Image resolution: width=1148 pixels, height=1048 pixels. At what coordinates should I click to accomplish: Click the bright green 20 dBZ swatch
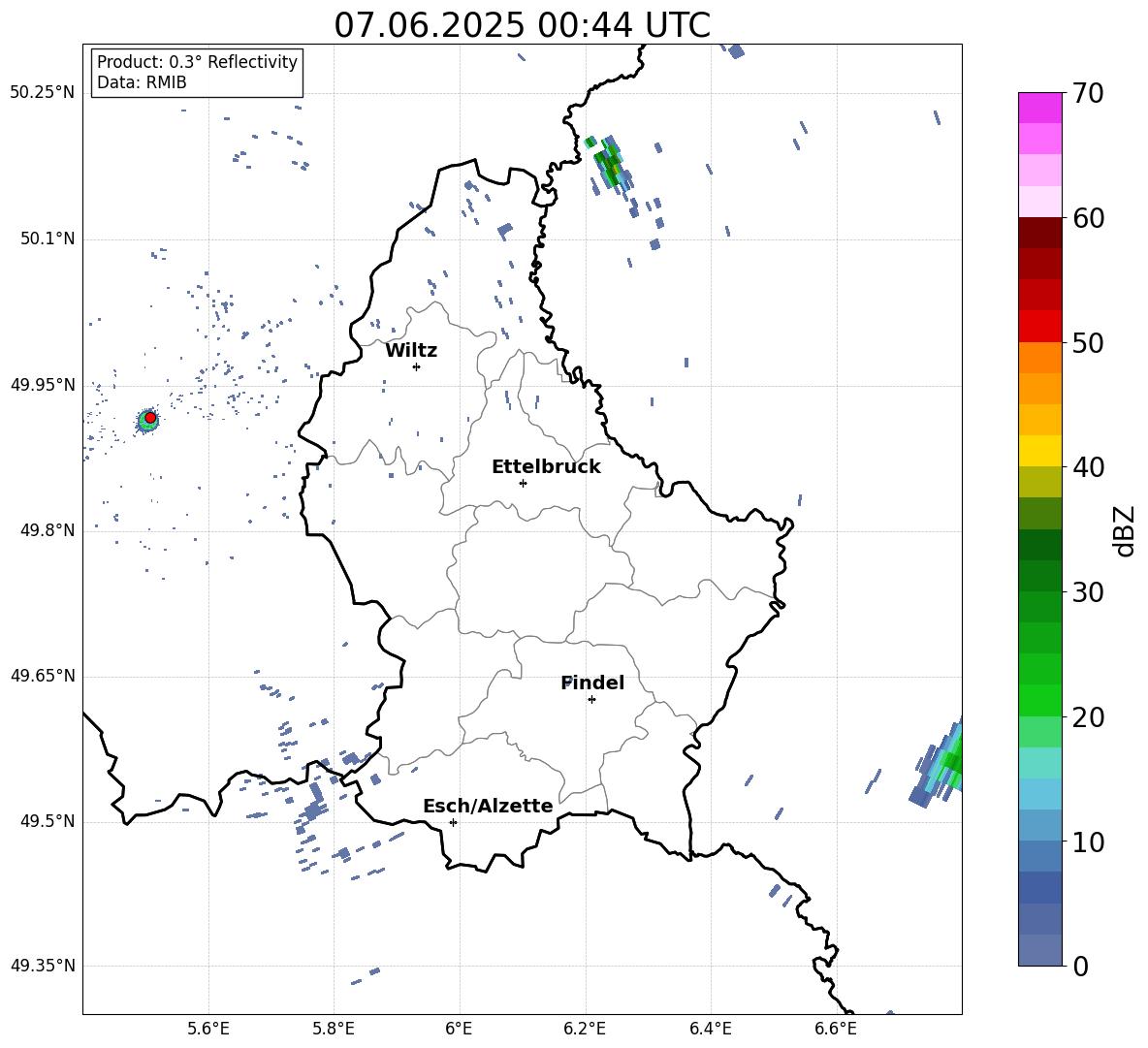click(1040, 700)
